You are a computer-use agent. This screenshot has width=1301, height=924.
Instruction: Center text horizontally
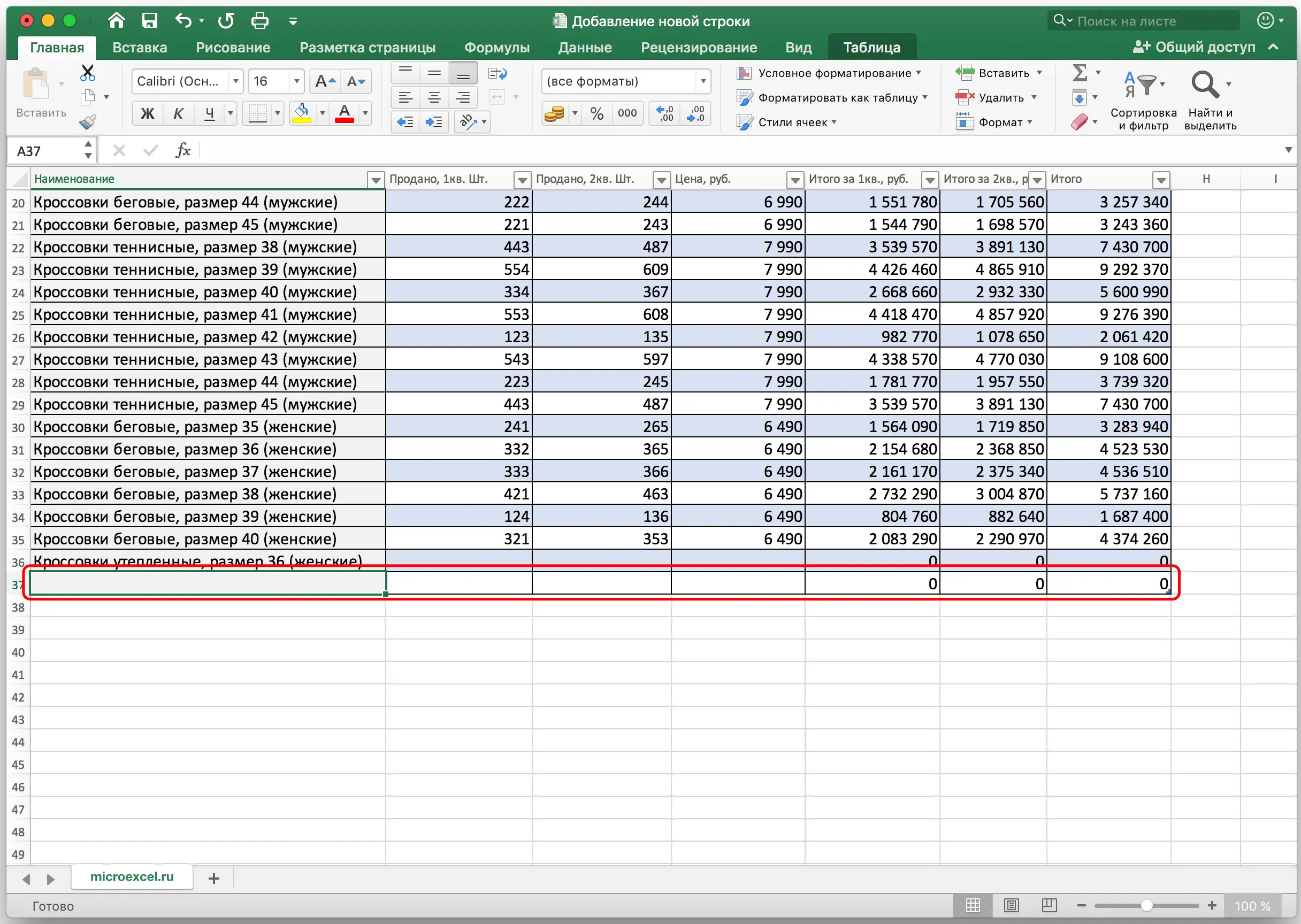pos(434,98)
